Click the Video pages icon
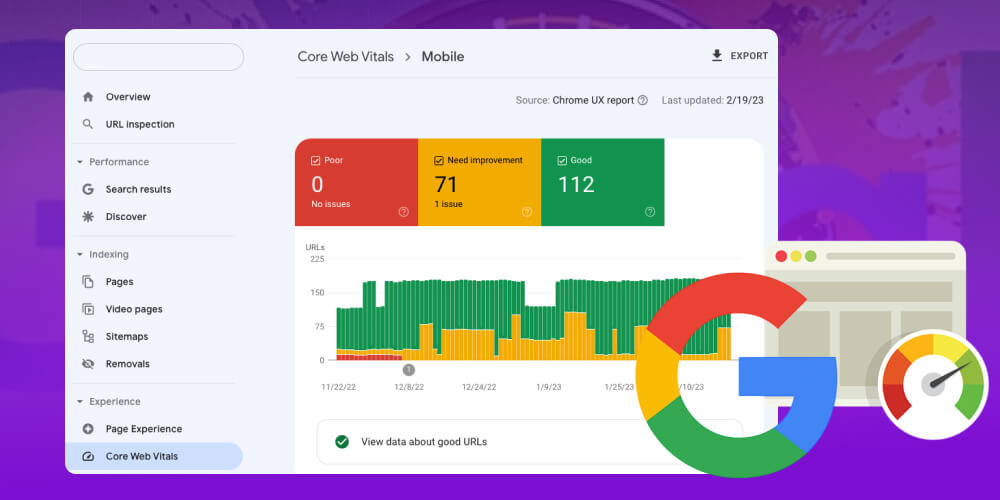Viewport: 1000px width, 500px height. 88,309
